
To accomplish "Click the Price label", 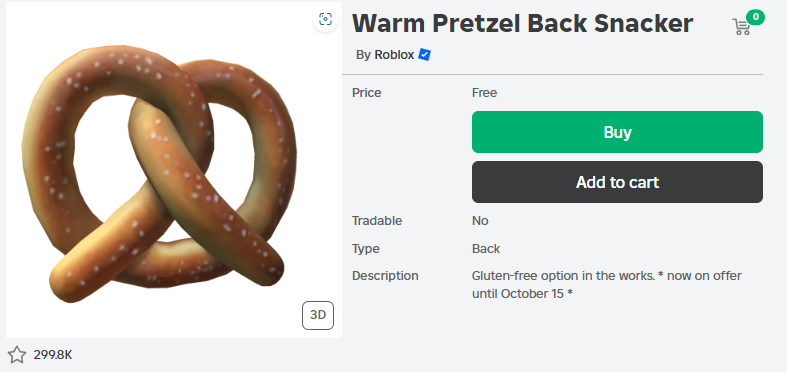I will coord(366,93).
